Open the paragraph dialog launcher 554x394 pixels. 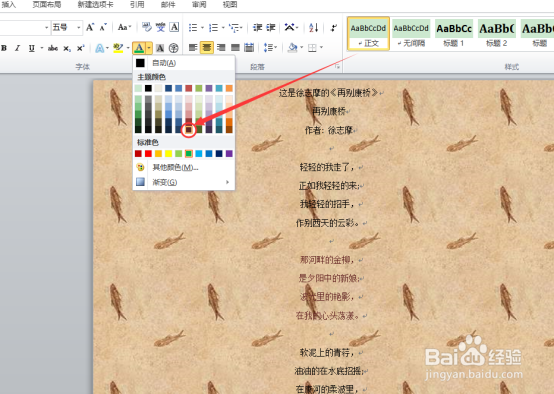point(337,67)
